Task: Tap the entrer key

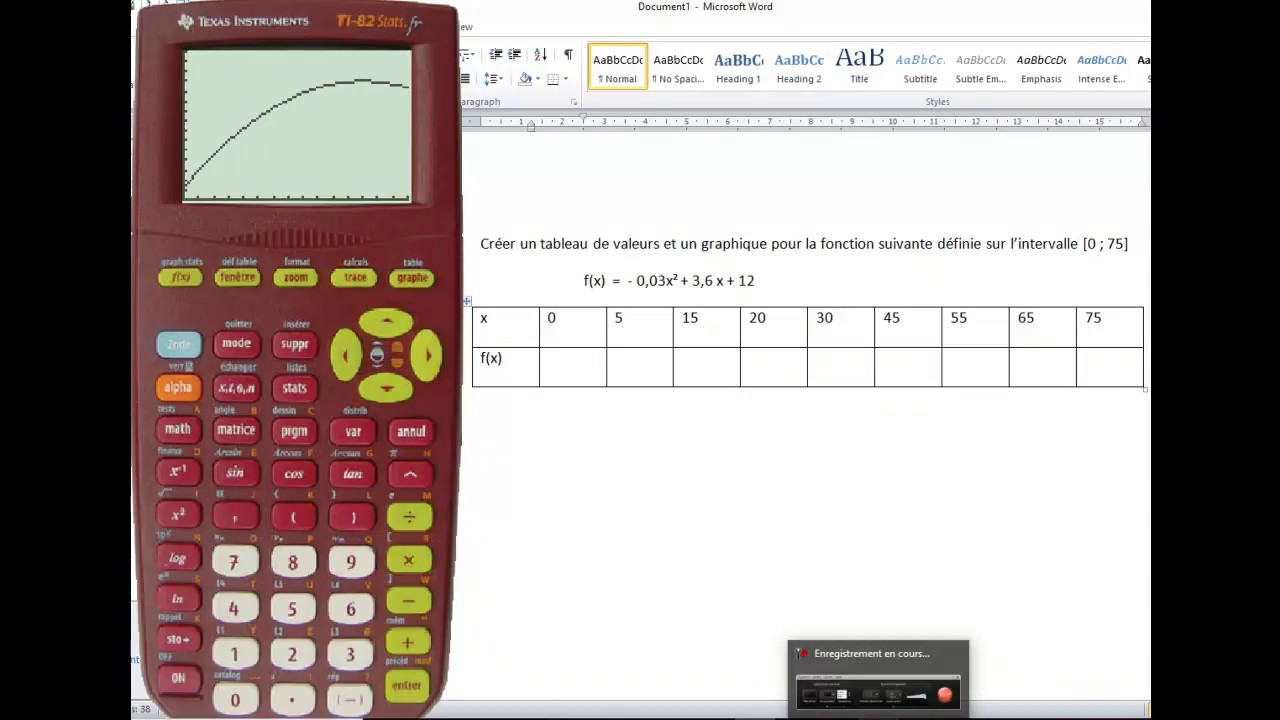Action: [x=407, y=685]
